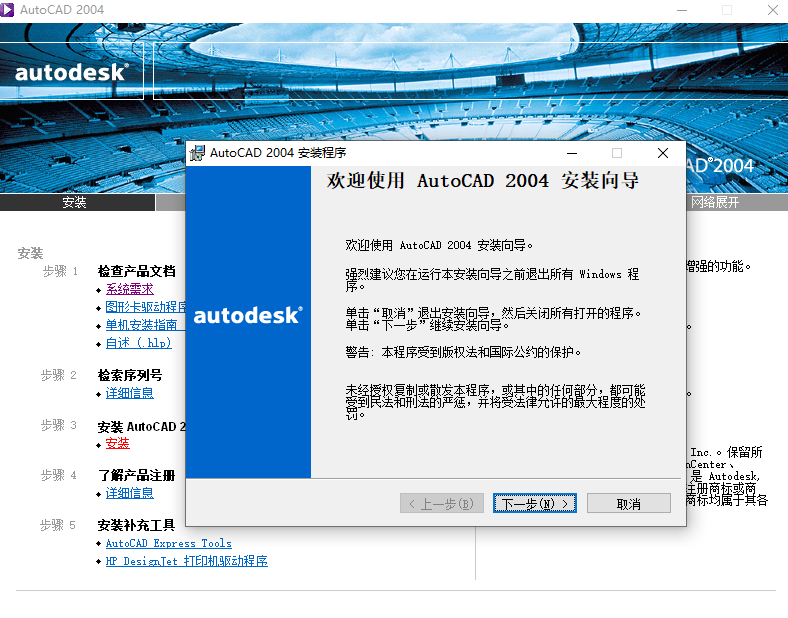Click the 安装补充工具 heading text
This screenshot has width=788, height=618.
136,525
